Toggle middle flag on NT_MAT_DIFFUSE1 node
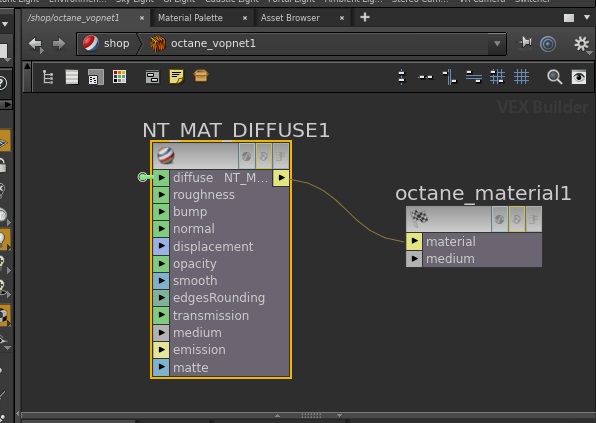Image resolution: width=596 pixels, height=423 pixels. (264, 156)
